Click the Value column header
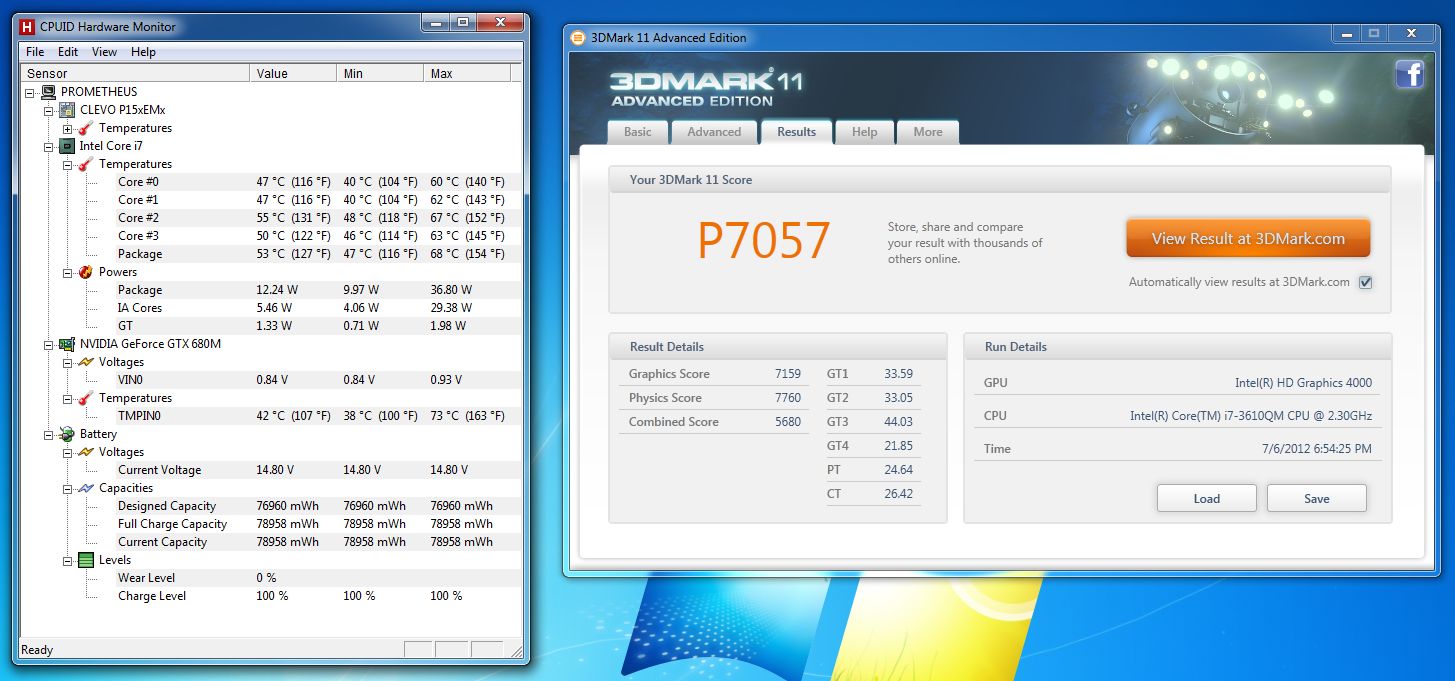 [293, 74]
